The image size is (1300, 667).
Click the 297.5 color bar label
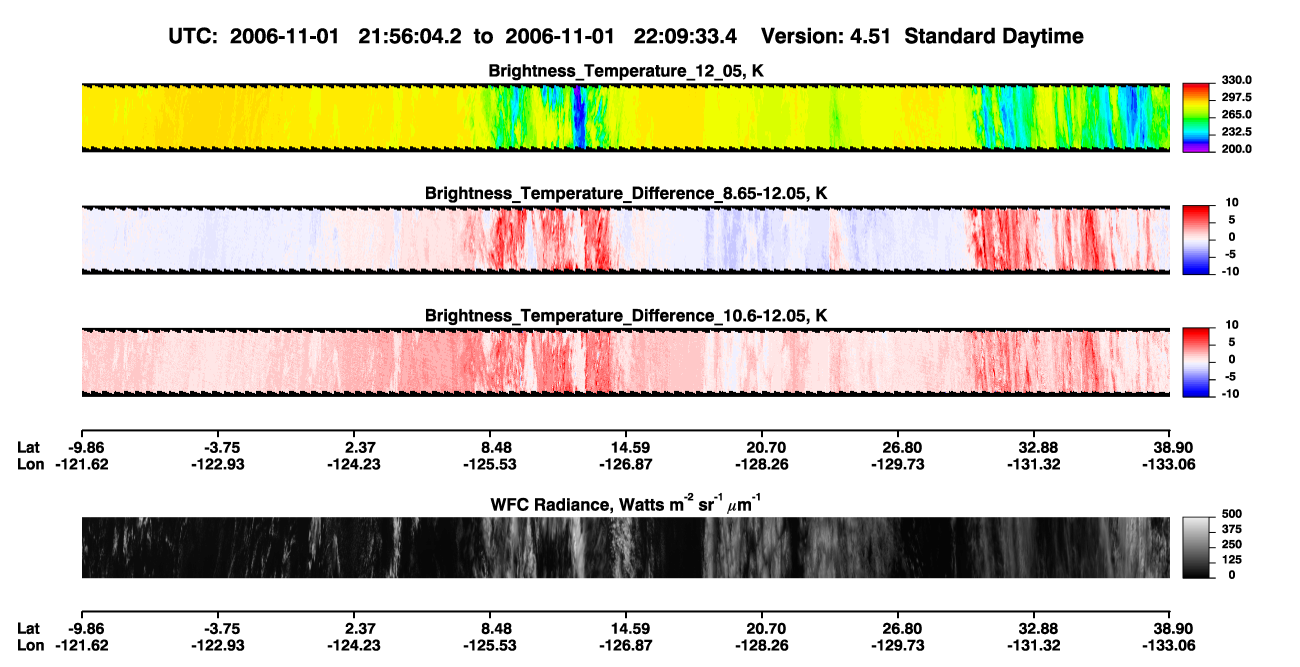pyautogui.click(x=1238, y=97)
